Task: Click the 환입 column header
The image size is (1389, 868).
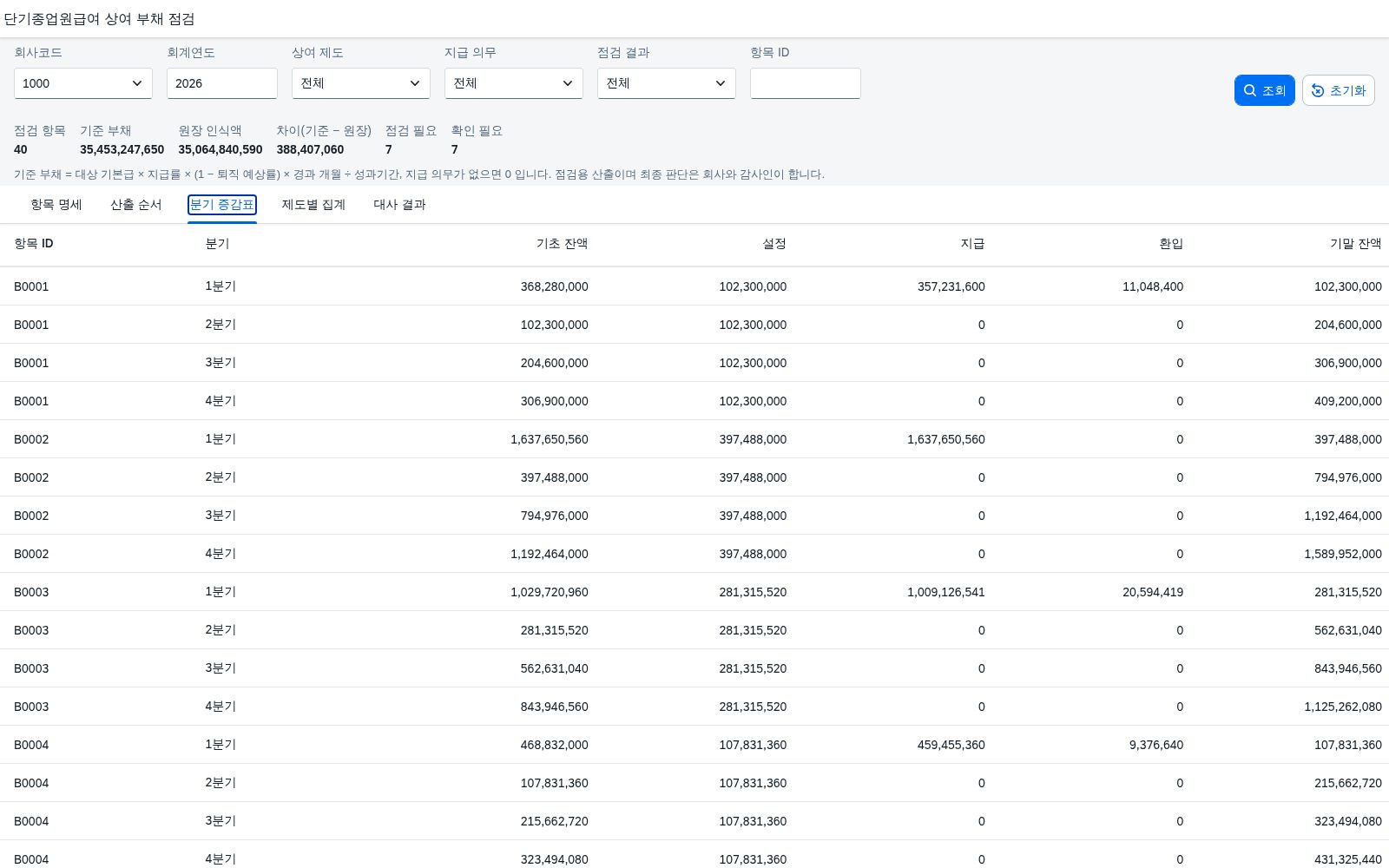Action: 1171,244
